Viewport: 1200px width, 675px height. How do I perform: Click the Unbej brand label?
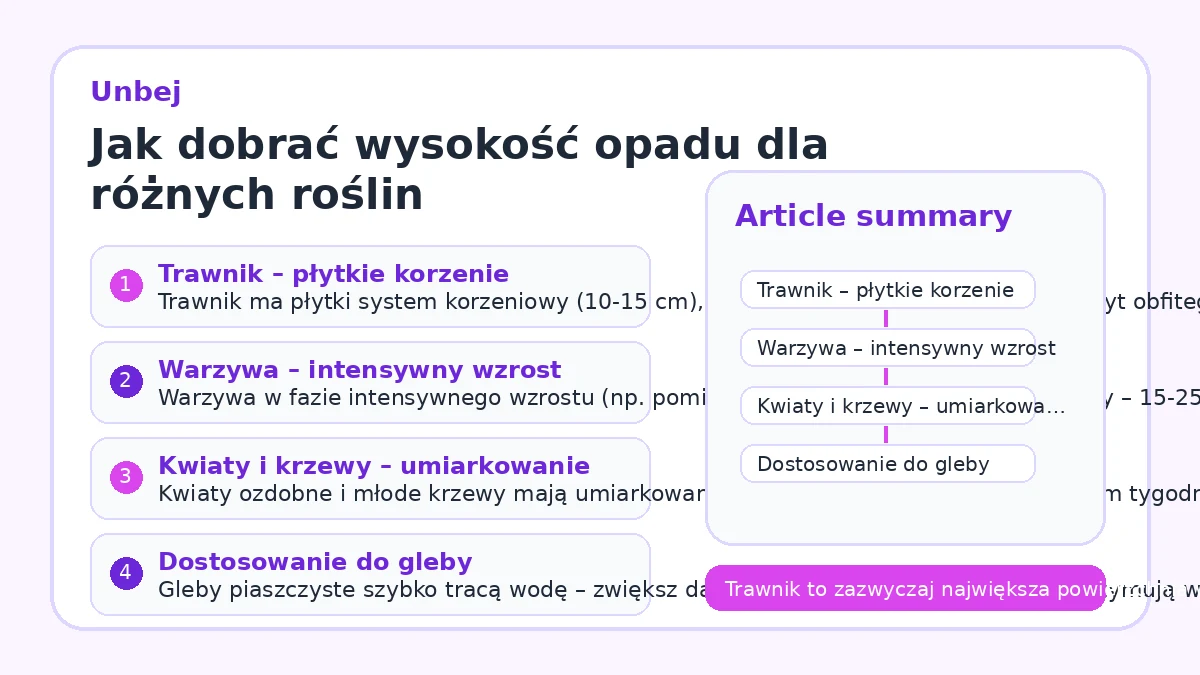(x=136, y=92)
